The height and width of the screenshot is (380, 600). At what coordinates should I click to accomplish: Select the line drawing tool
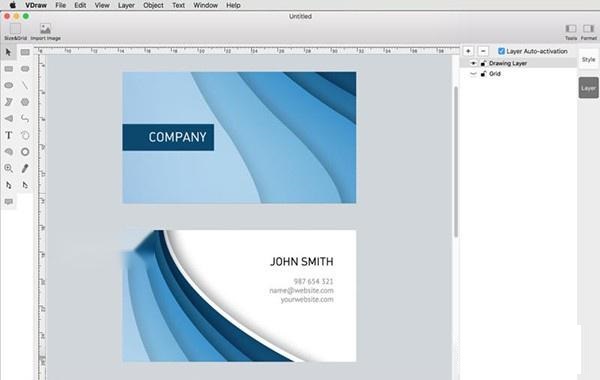[25, 85]
